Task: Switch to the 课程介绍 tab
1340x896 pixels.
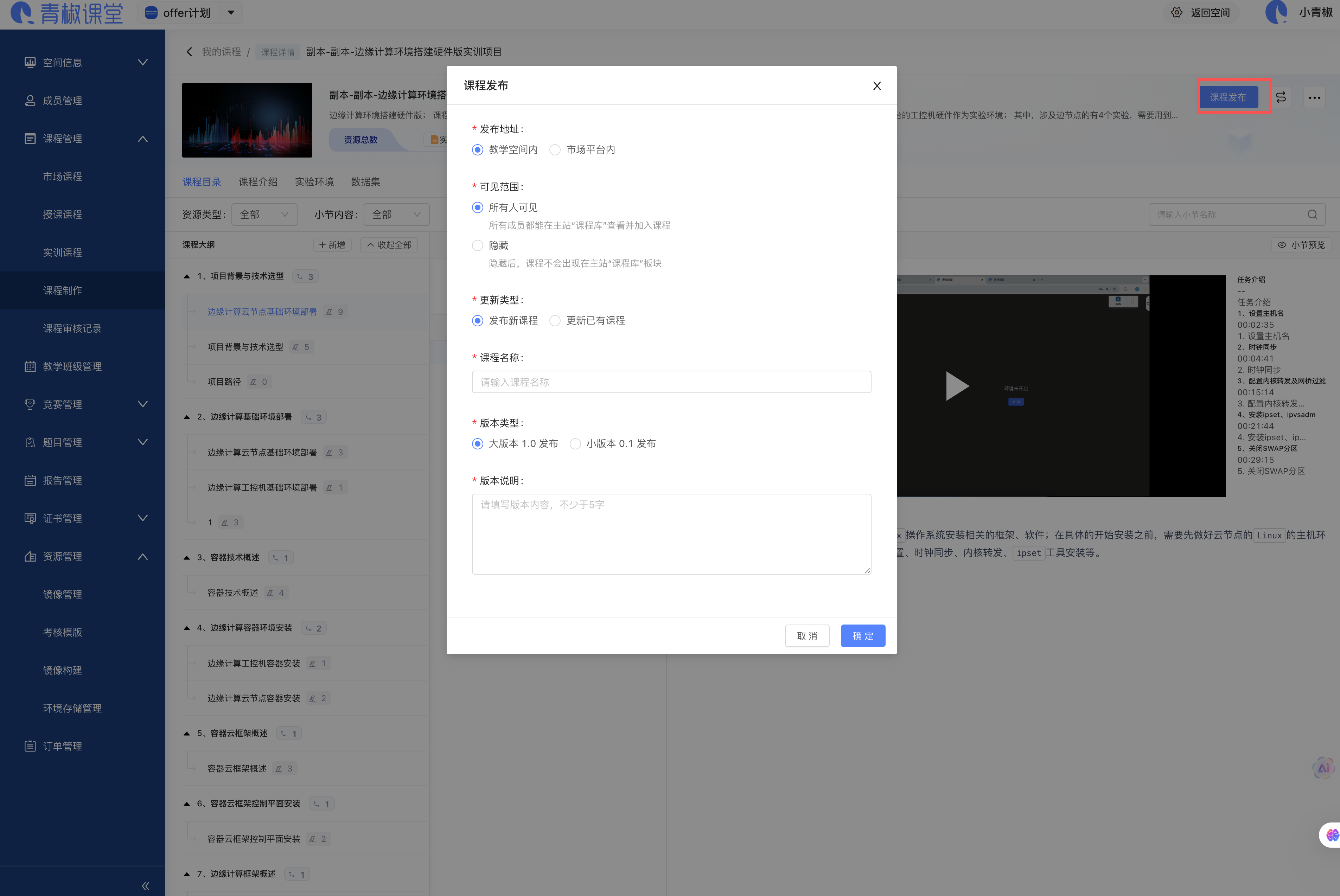Action: tap(258, 182)
